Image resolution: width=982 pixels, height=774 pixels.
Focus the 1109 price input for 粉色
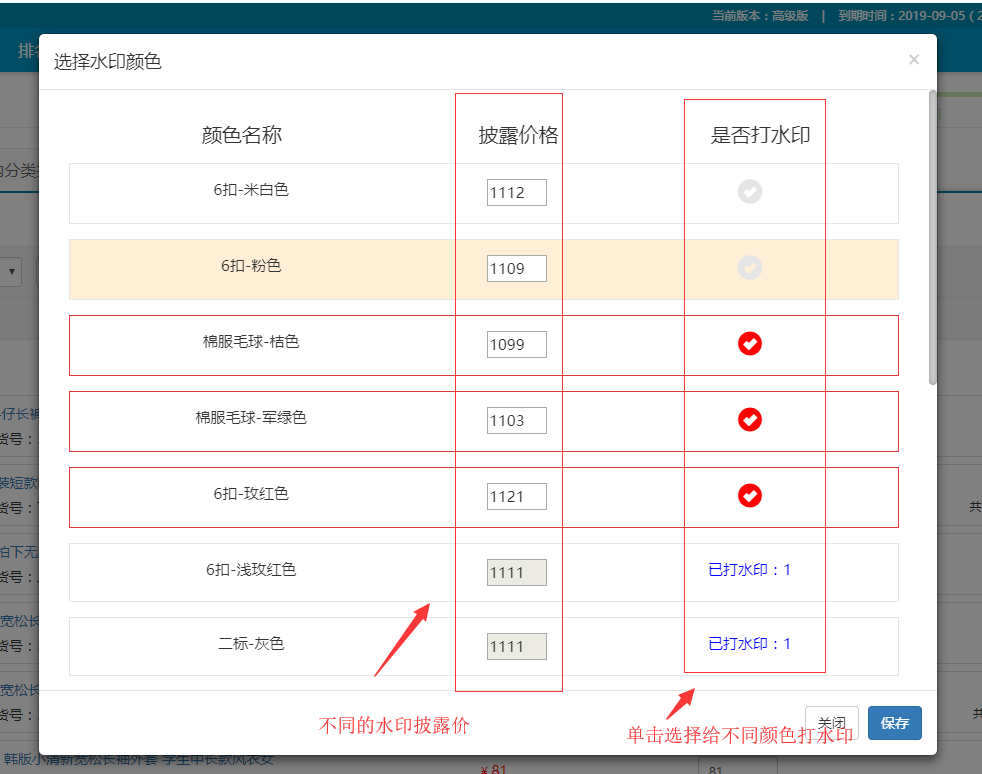(516, 268)
